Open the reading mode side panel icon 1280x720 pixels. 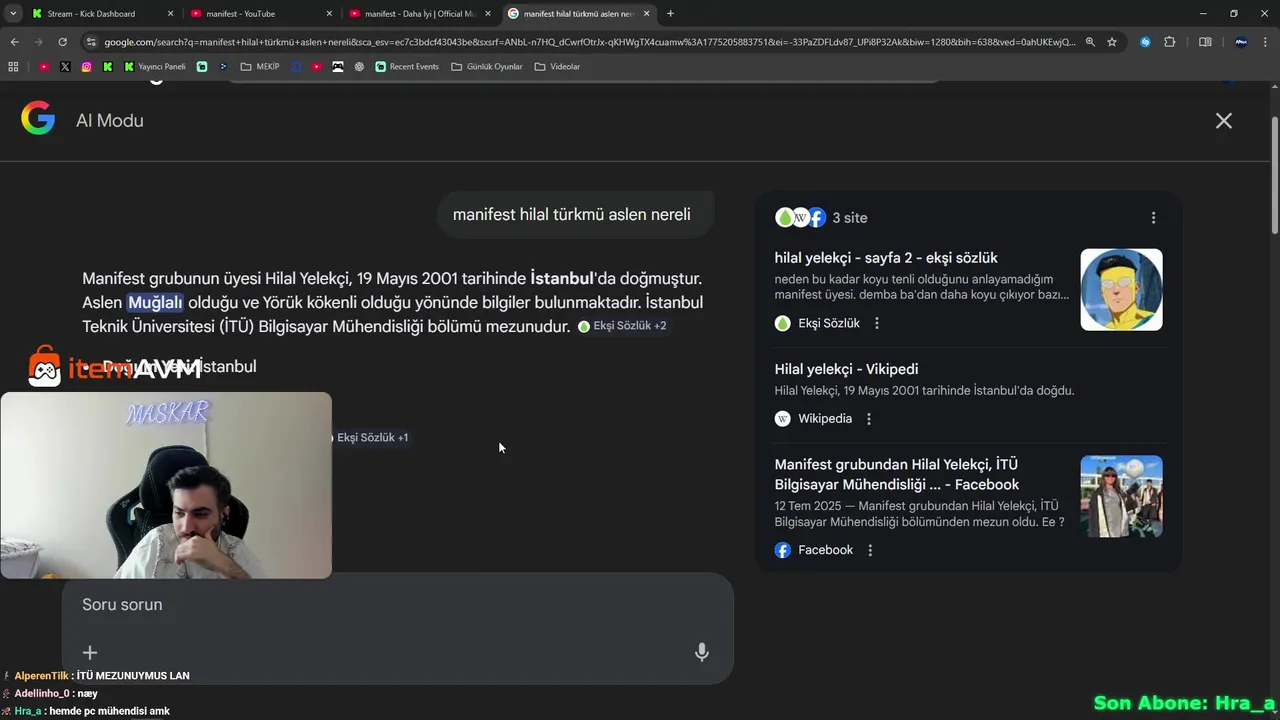coord(1205,42)
